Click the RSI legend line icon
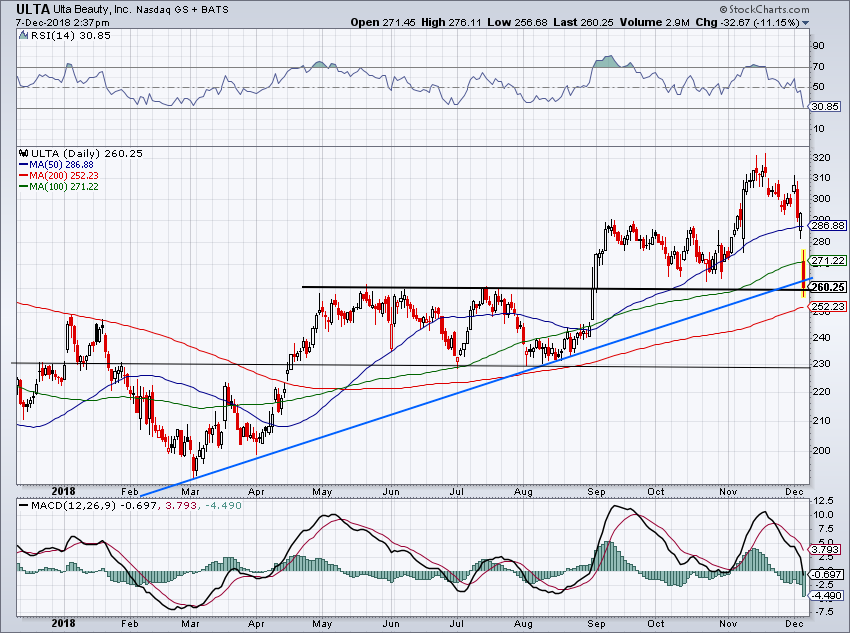850x633 pixels. pos(23,36)
